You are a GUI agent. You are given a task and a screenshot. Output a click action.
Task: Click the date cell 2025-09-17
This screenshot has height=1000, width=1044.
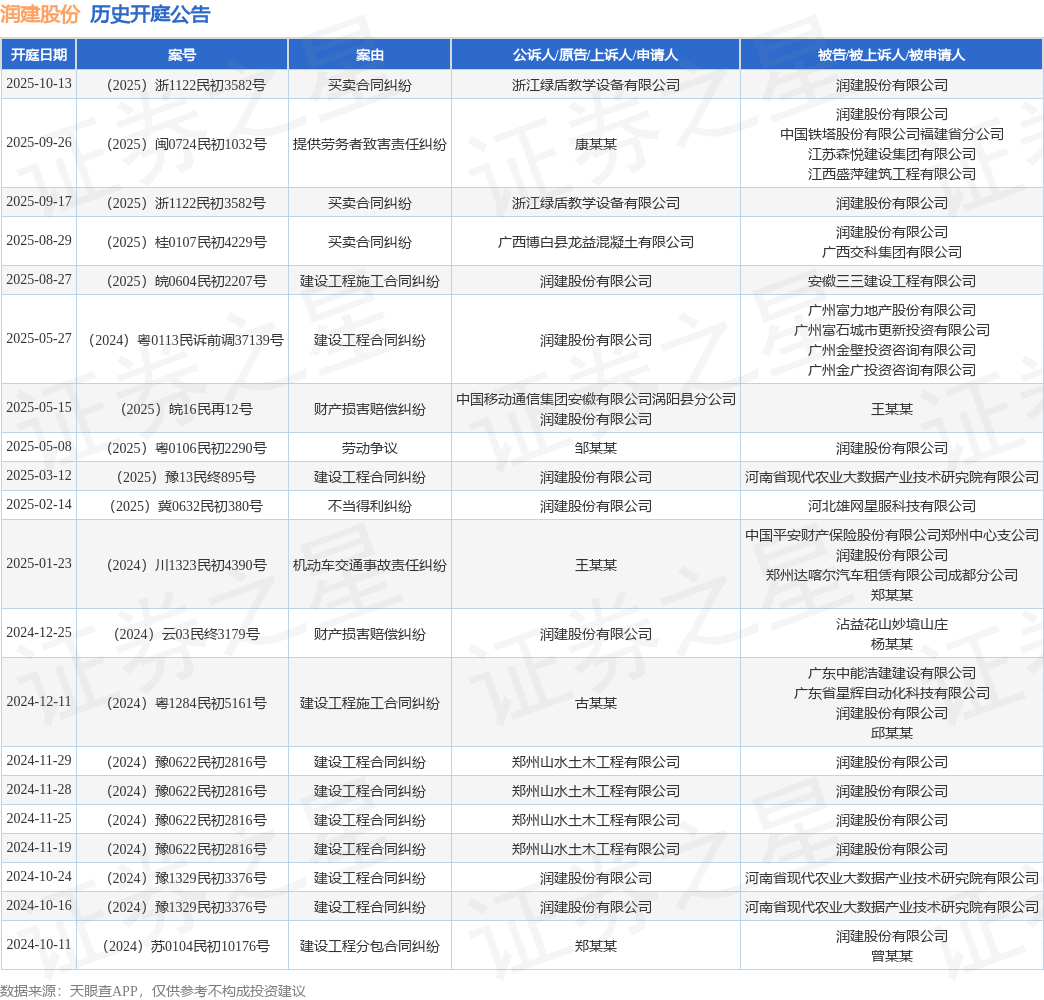coord(39,201)
